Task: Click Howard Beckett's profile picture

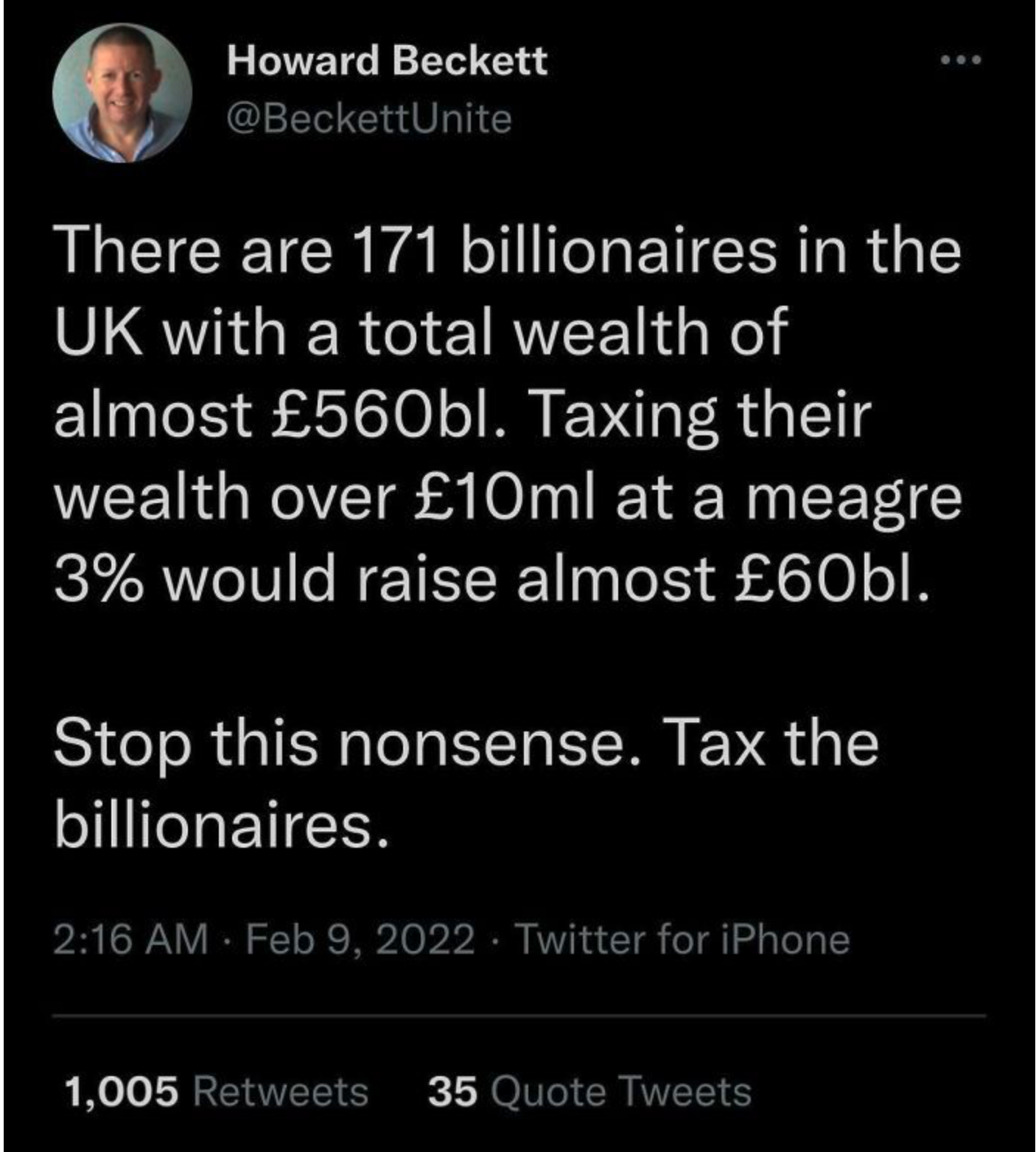Action: tap(122, 93)
